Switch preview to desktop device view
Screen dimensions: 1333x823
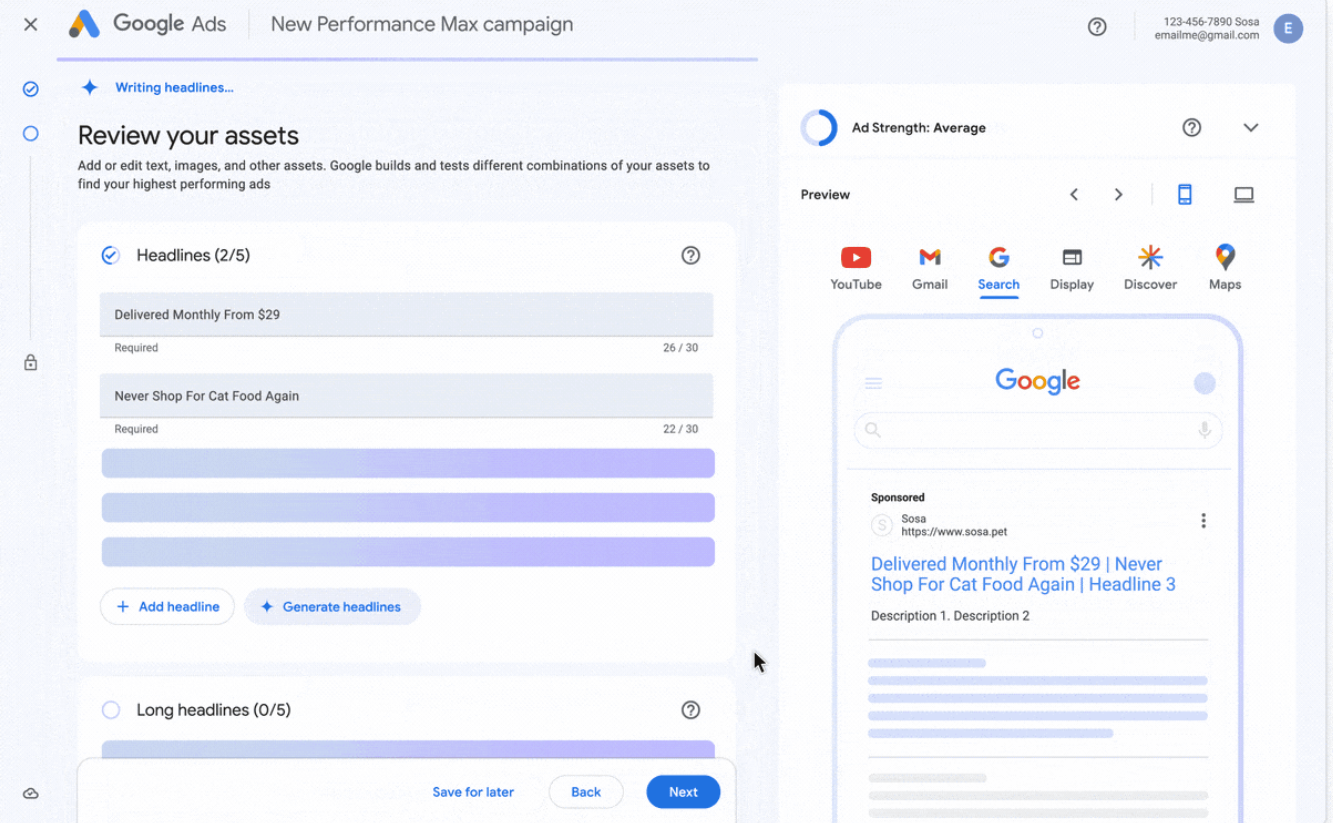(1243, 195)
